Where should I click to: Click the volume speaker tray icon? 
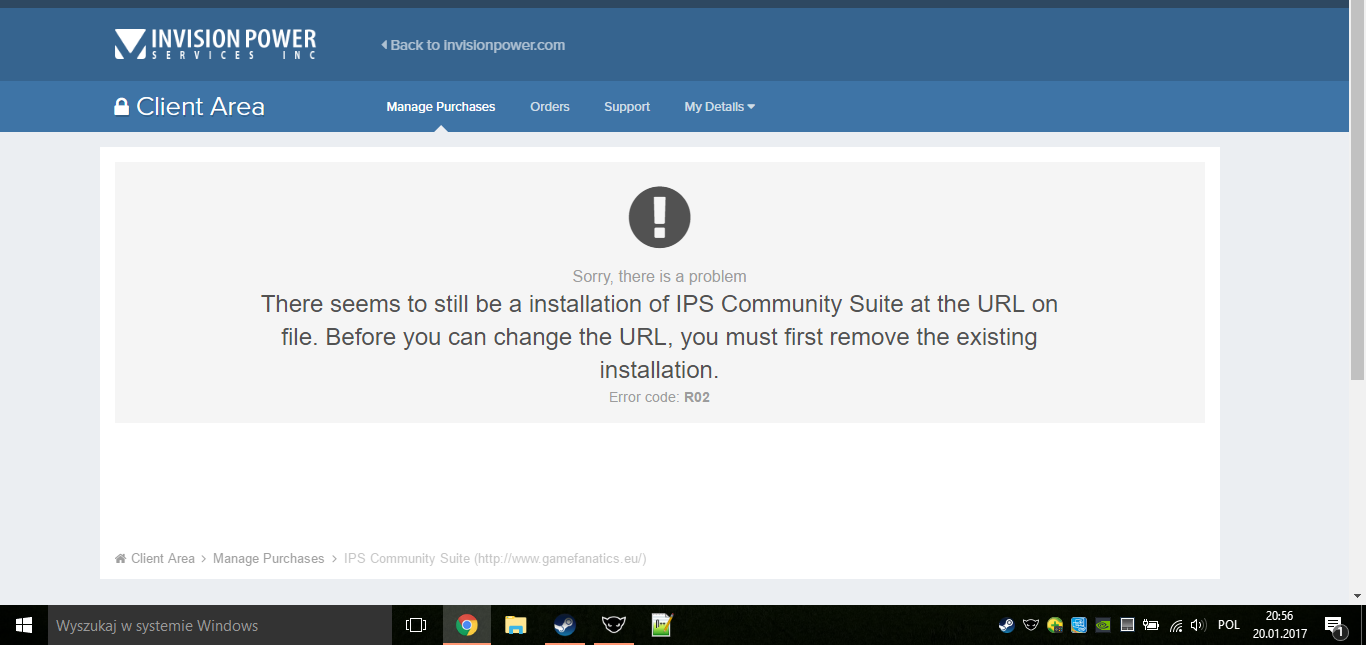1198,625
